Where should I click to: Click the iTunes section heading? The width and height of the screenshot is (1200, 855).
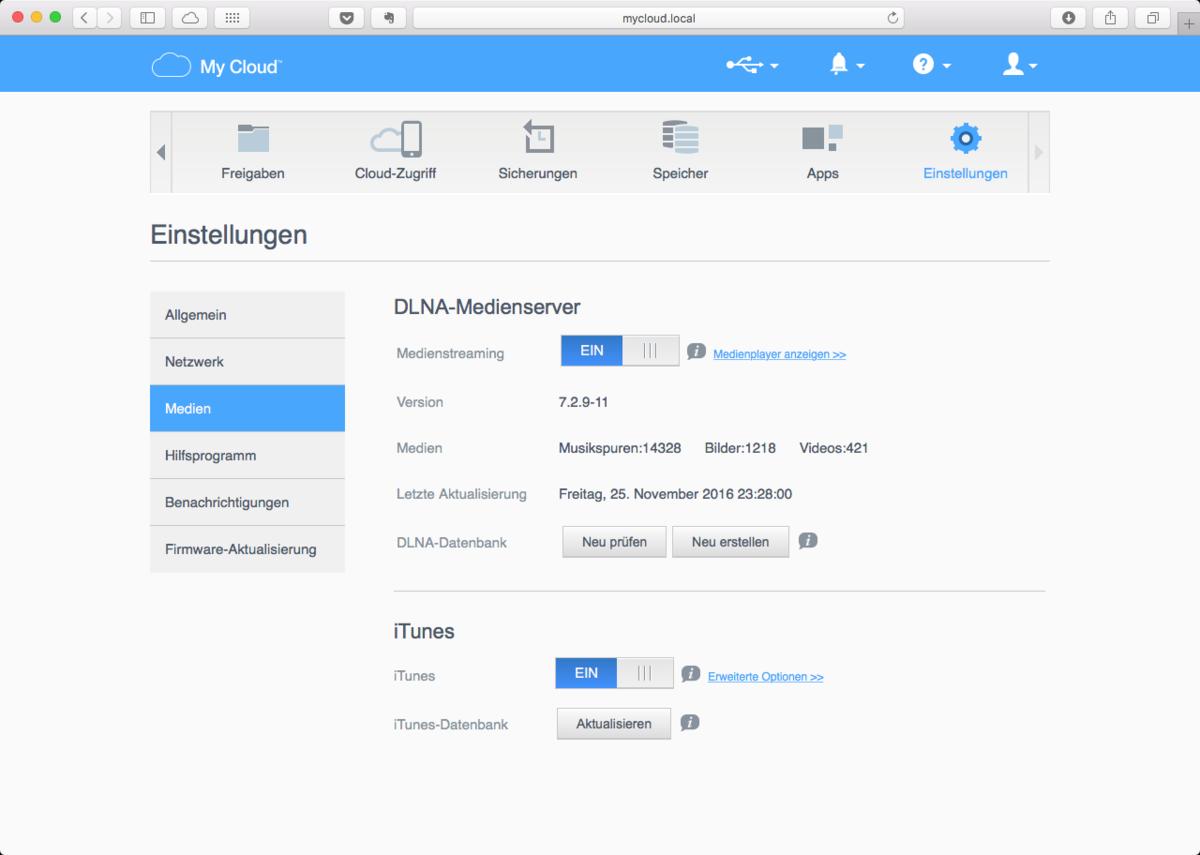[424, 631]
